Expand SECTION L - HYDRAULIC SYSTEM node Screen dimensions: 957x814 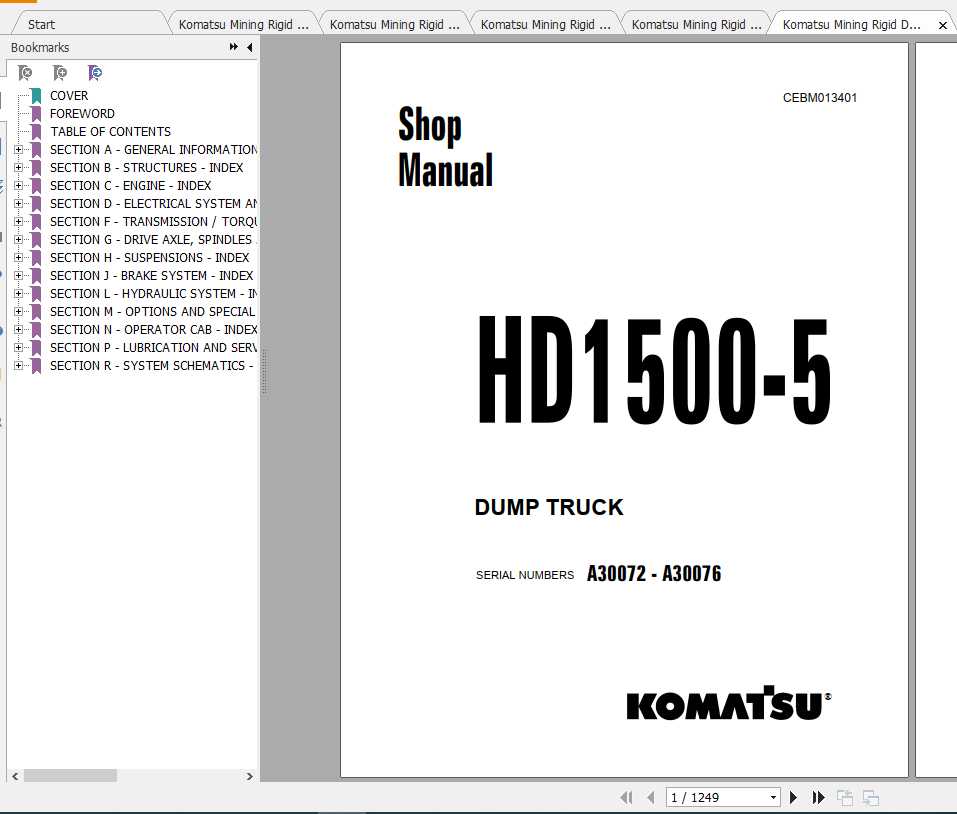[x=18, y=294]
